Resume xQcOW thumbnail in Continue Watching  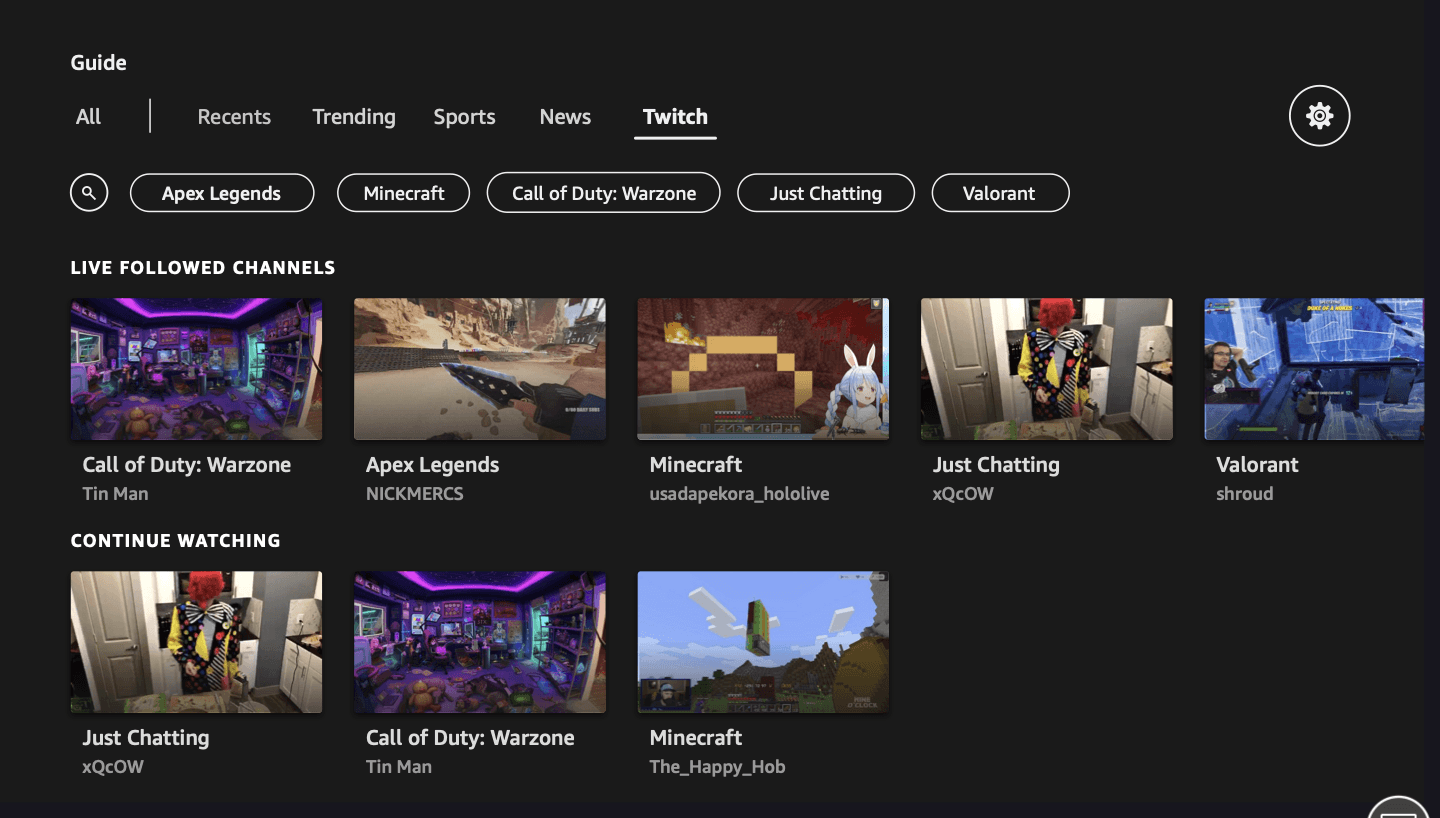(x=197, y=642)
